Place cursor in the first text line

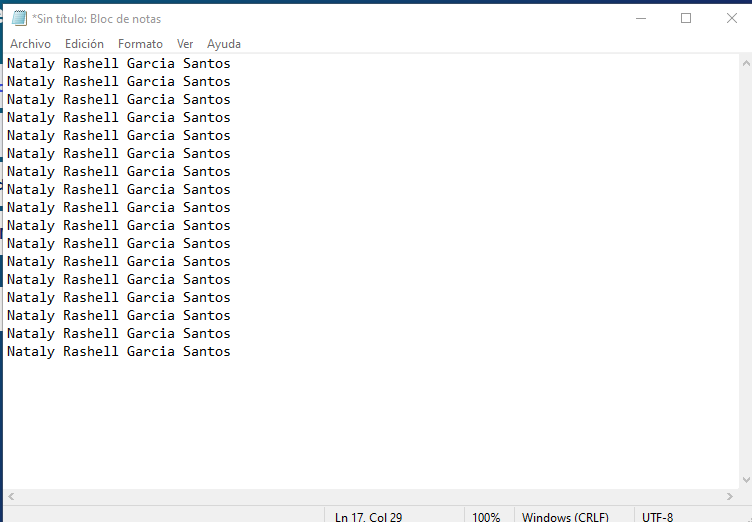coord(118,63)
